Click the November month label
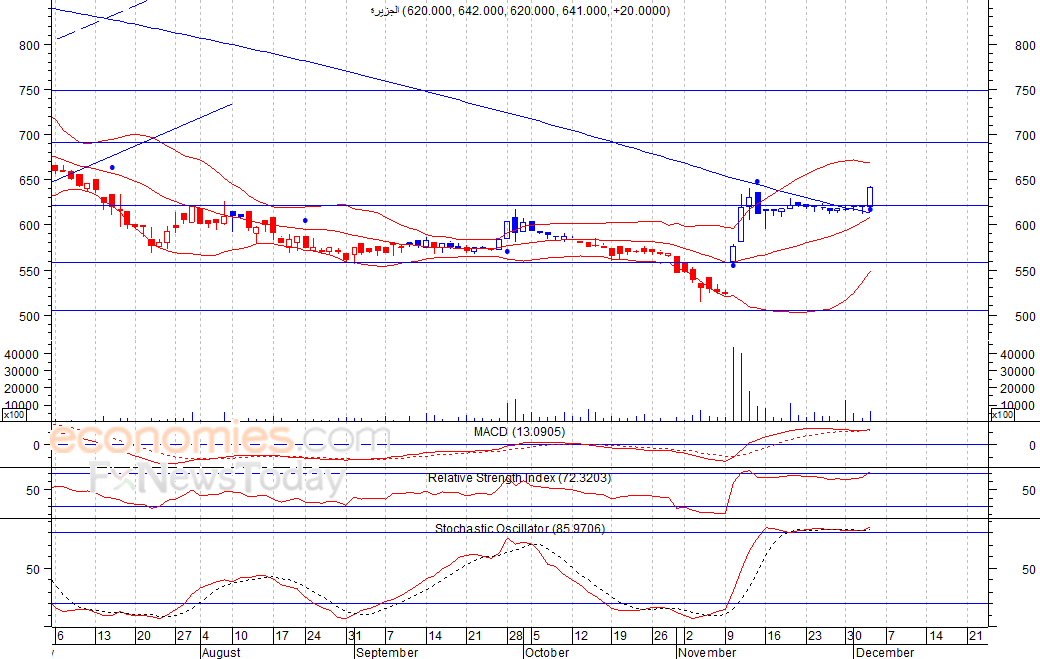Image resolution: width=1040 pixels, height=659 pixels. [x=707, y=652]
